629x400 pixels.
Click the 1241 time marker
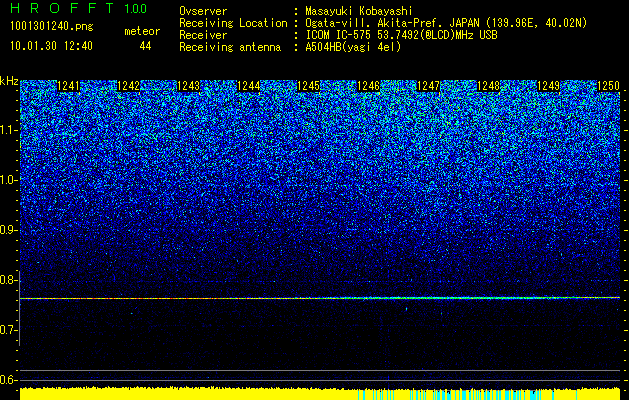[69, 86]
